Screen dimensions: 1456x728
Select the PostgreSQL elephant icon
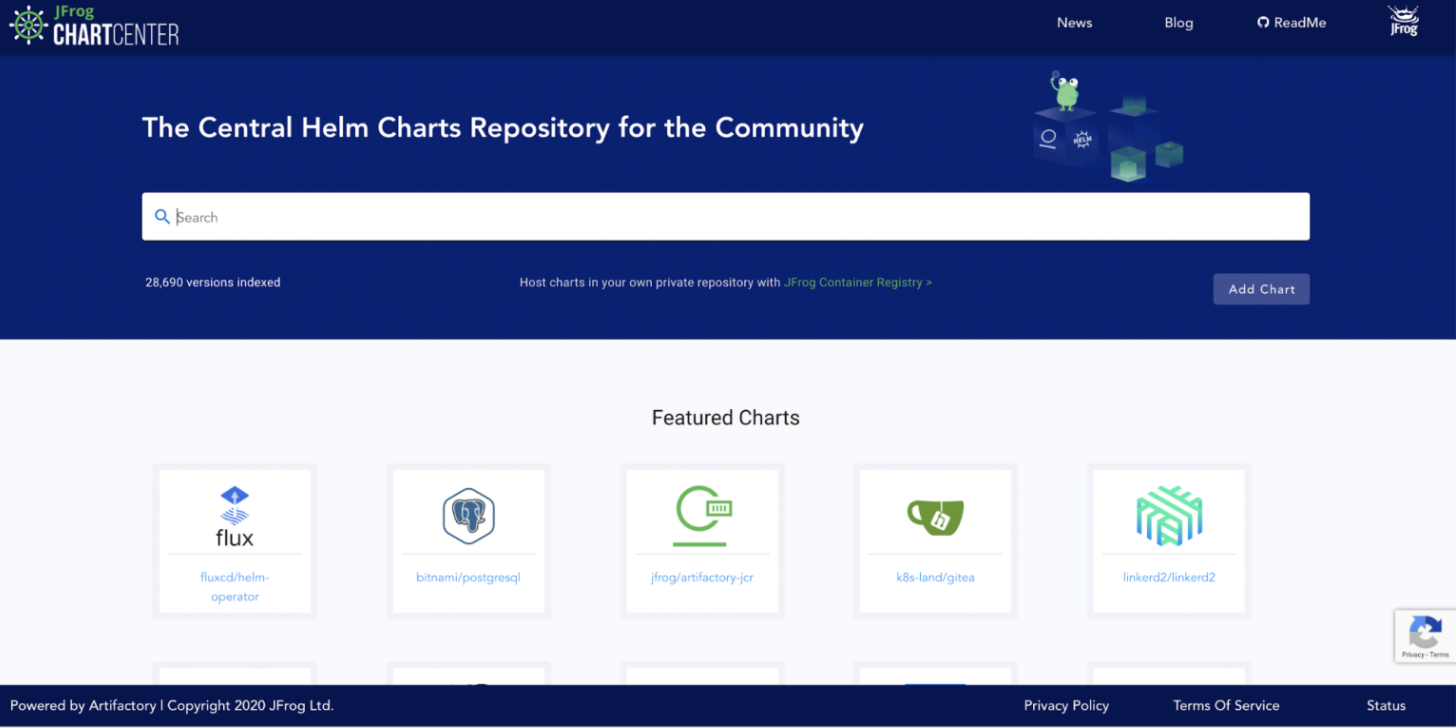[x=469, y=516]
